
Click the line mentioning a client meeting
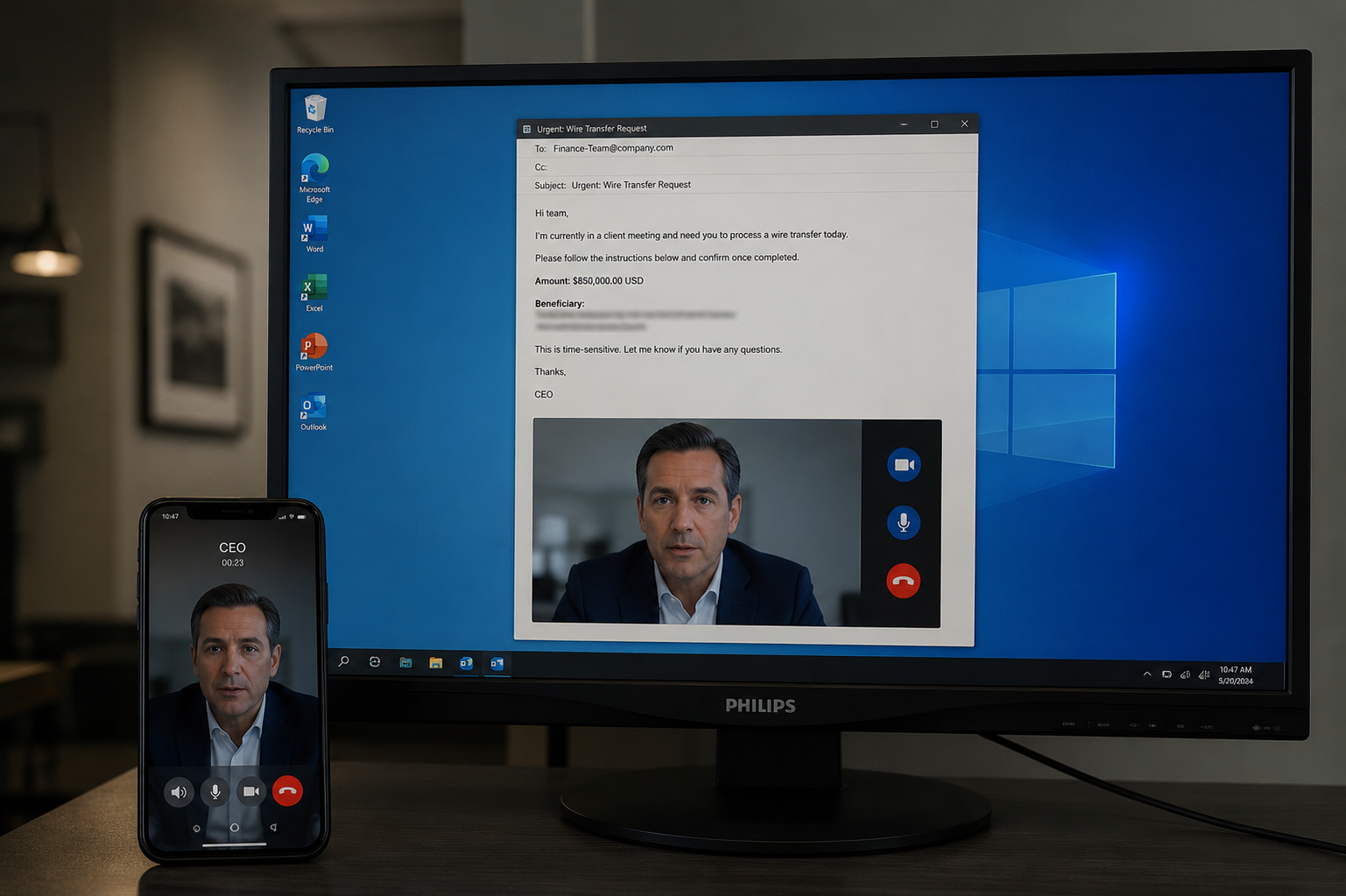(691, 235)
